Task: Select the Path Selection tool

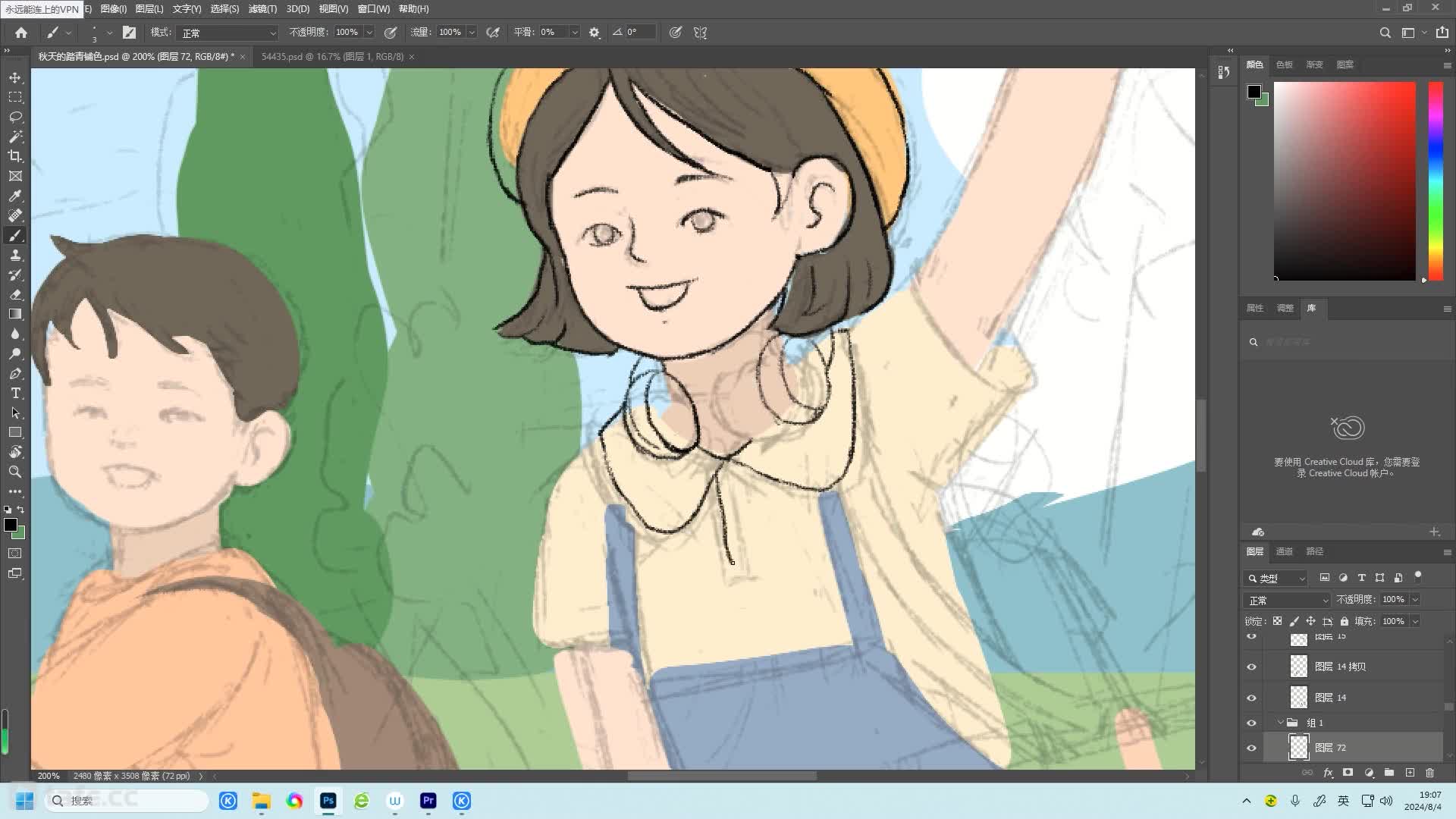Action: [15, 413]
